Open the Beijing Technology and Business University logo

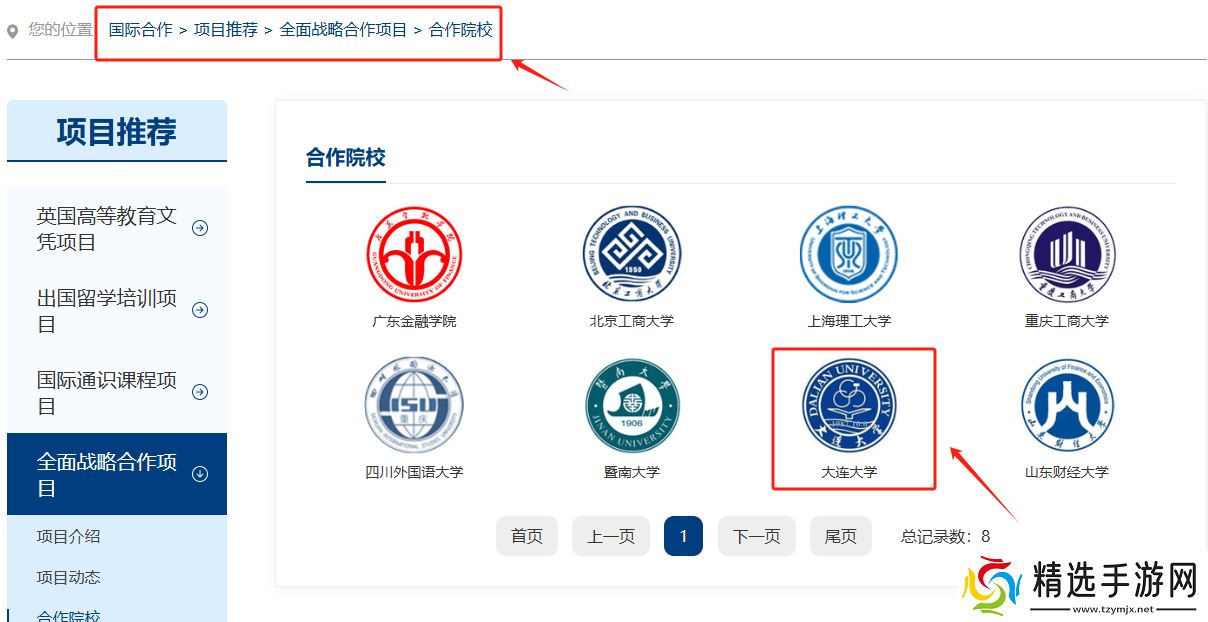[631, 255]
